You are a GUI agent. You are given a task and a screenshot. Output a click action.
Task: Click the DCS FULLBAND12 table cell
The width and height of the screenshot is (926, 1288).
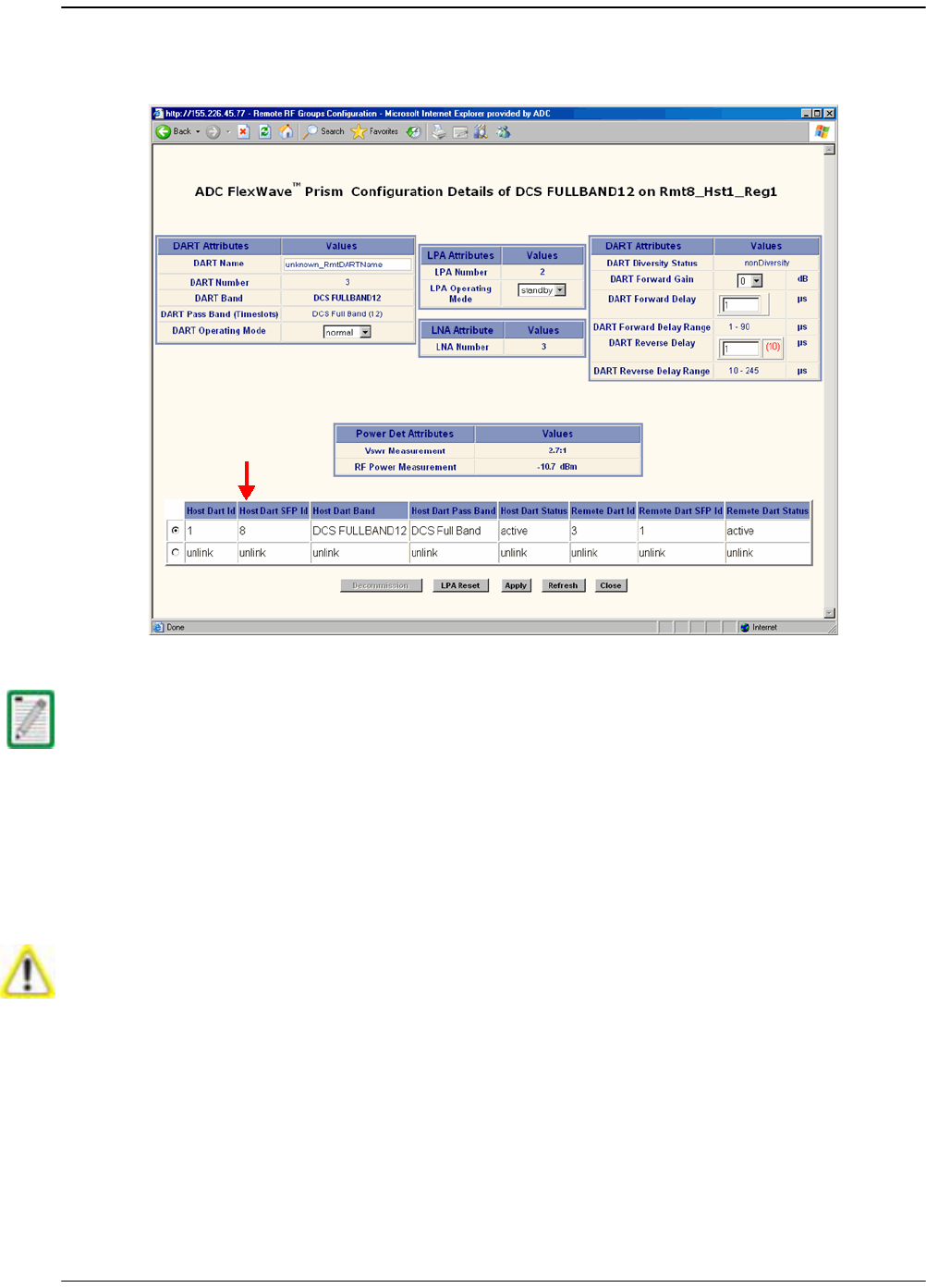pyautogui.click(x=359, y=531)
